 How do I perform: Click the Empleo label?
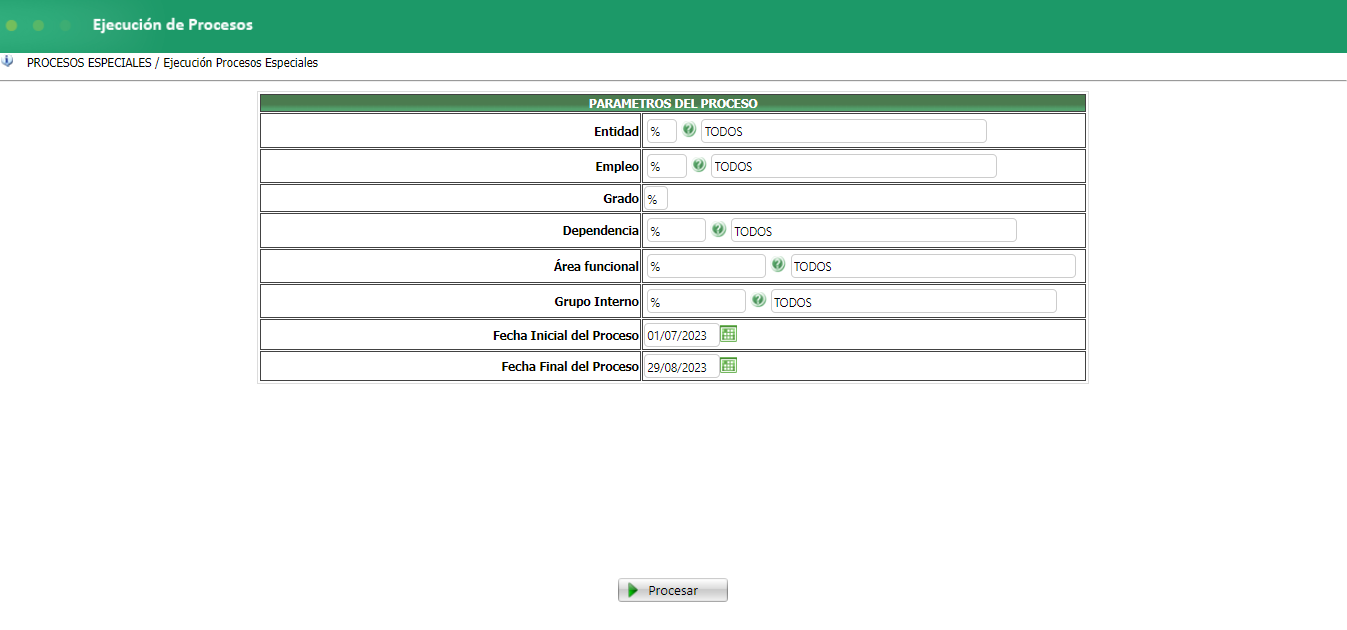pos(616,166)
